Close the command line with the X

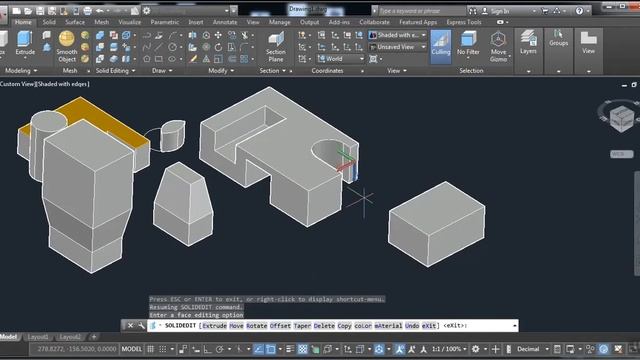[130, 325]
